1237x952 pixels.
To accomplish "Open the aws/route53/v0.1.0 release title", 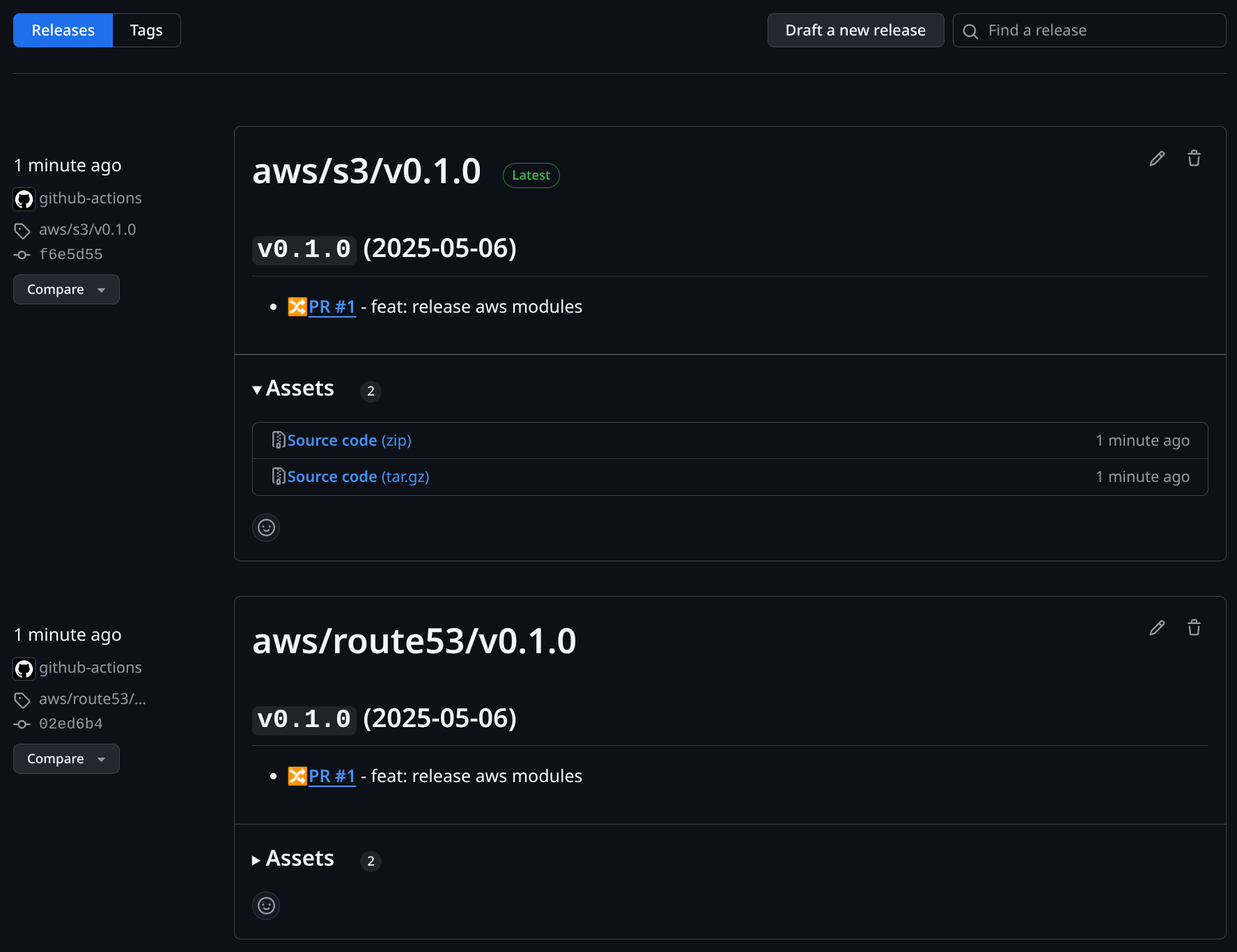I will click(x=414, y=641).
